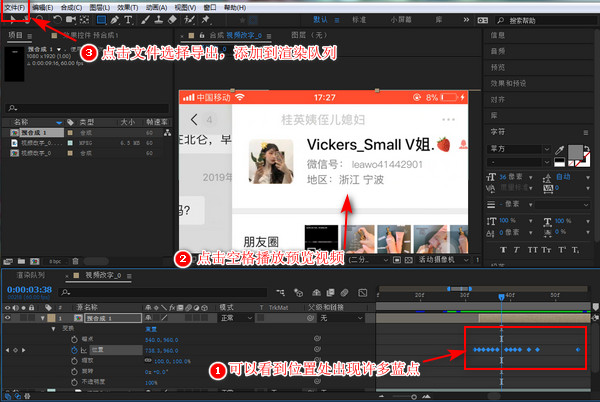Hide layer 预合成 1 with eye icon
Screen dimensions: 600x402
pyautogui.click(x=7, y=317)
